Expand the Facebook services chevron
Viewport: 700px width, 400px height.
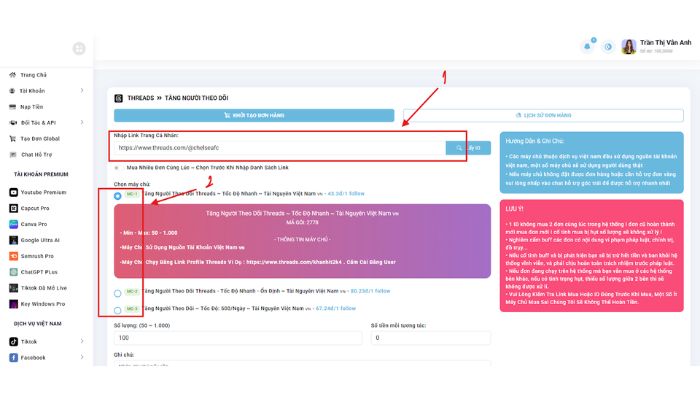(x=82, y=357)
